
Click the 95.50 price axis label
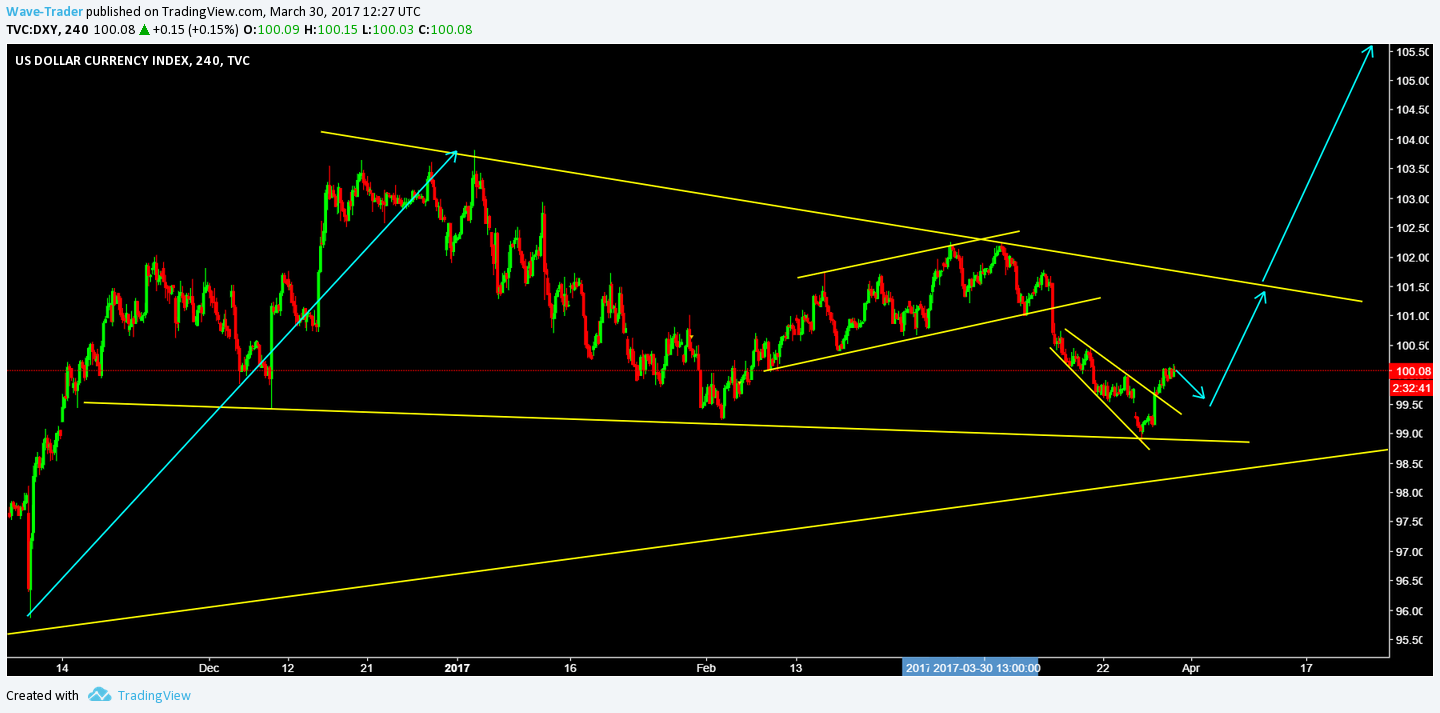tap(1410, 641)
